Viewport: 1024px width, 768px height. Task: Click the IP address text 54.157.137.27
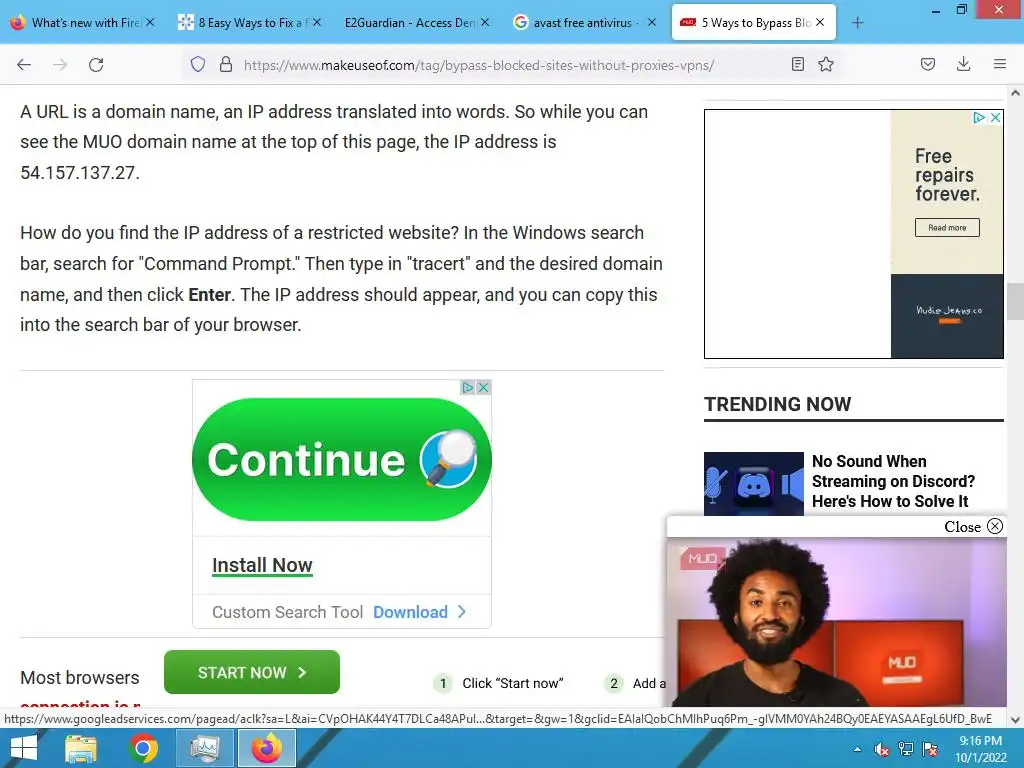tap(80, 173)
